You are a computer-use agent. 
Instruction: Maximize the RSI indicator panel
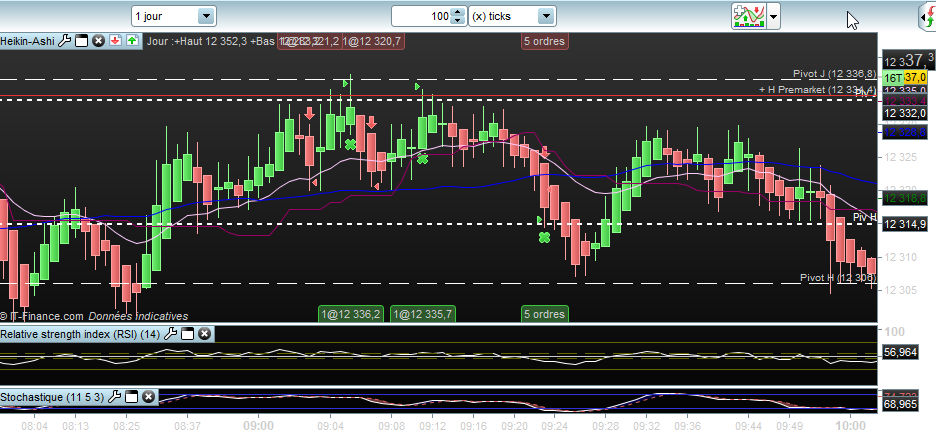click(x=187, y=334)
